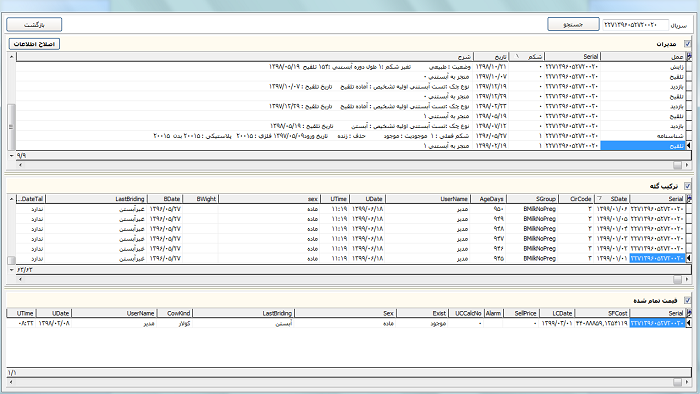Click scroll-up arrow of first grid
700x394 pixels.
[x=12, y=57]
